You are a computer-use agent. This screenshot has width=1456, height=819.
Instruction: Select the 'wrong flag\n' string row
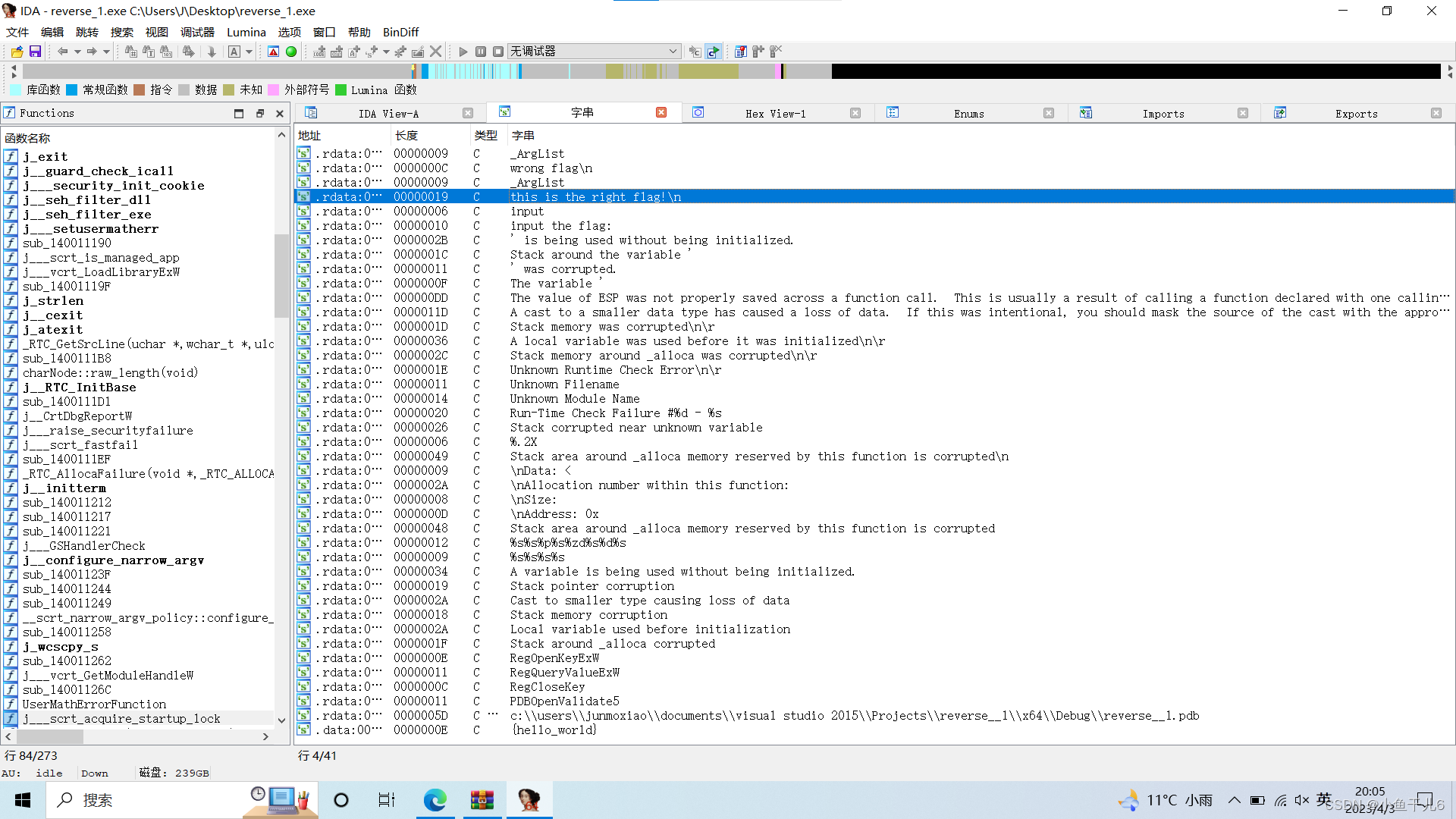551,168
